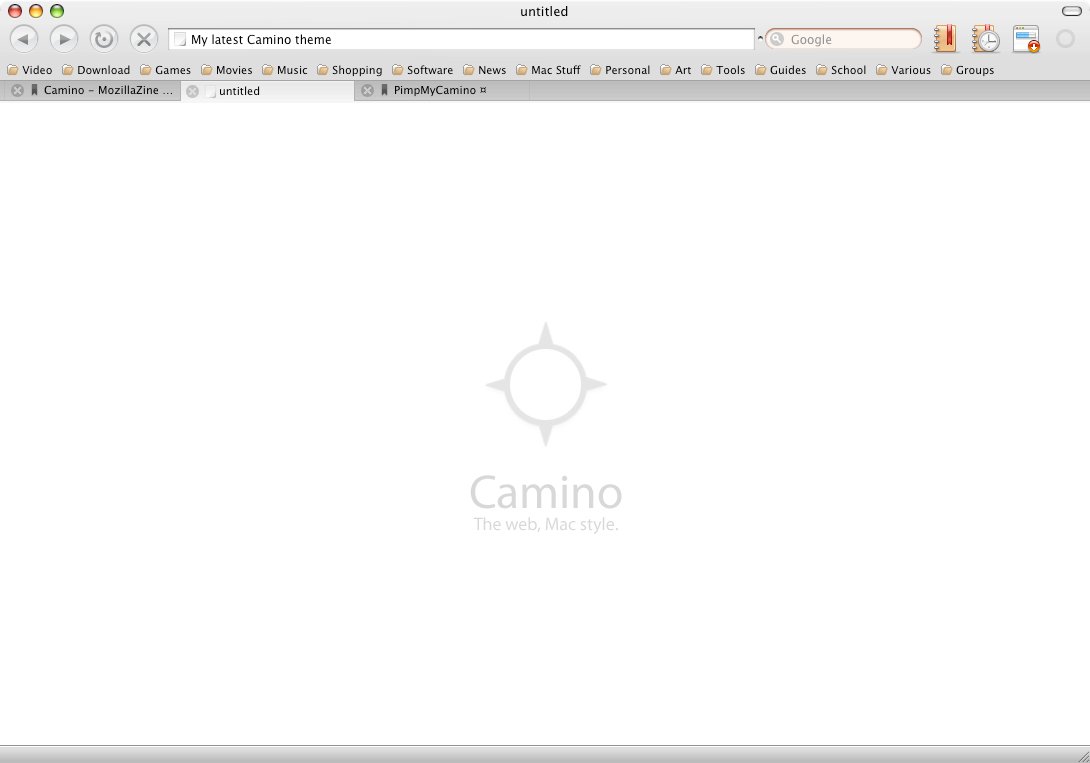Minimize window with yellow button
Viewport: 1090px width, 763px height.
click(x=35, y=11)
